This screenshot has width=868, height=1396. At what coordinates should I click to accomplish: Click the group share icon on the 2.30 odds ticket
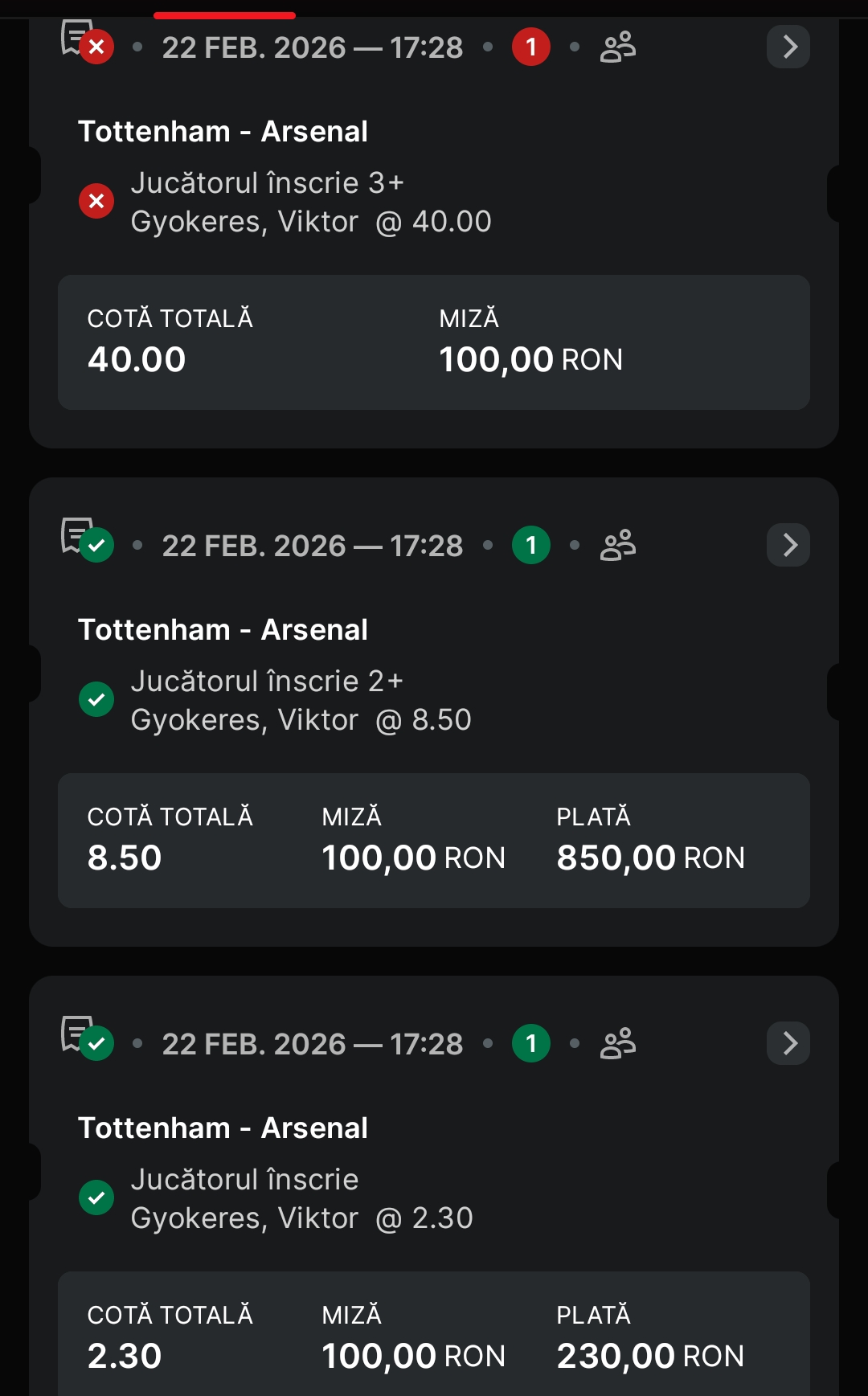[x=617, y=1043]
